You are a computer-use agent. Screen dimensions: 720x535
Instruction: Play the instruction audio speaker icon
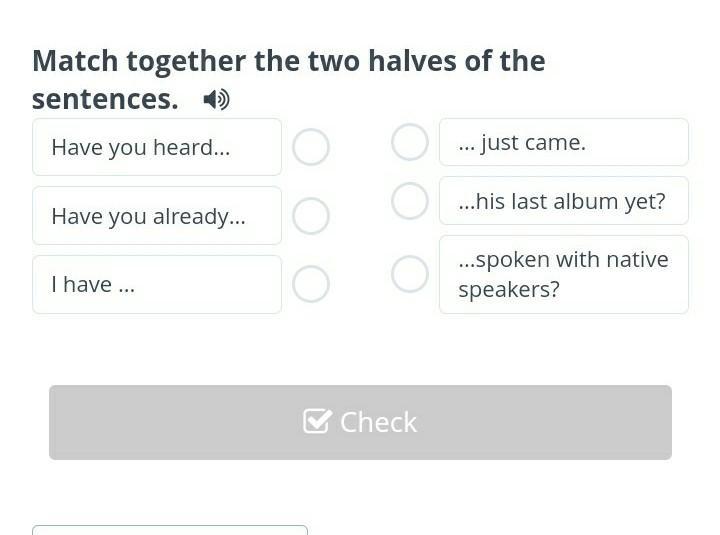(216, 99)
